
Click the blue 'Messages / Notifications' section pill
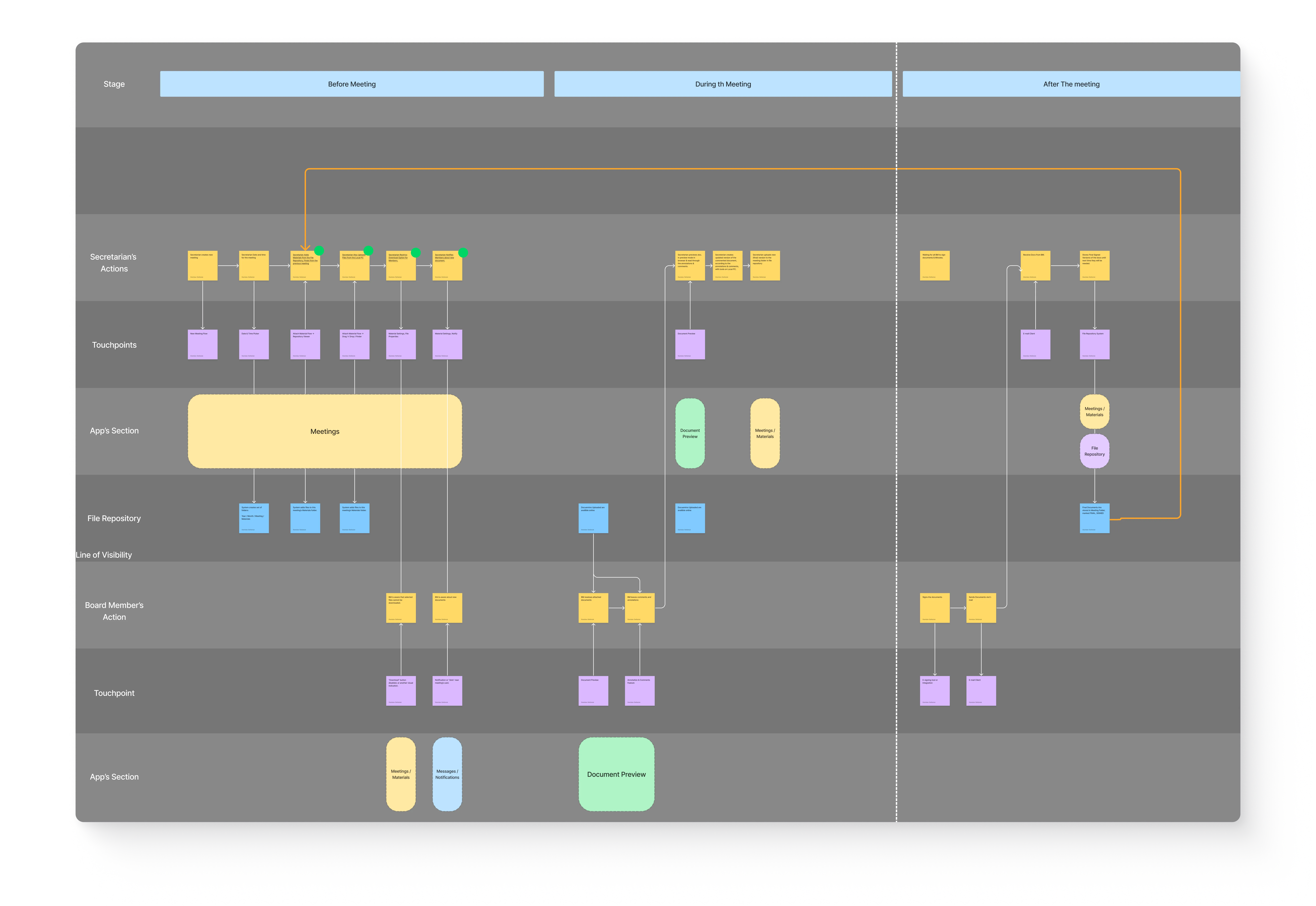click(447, 774)
